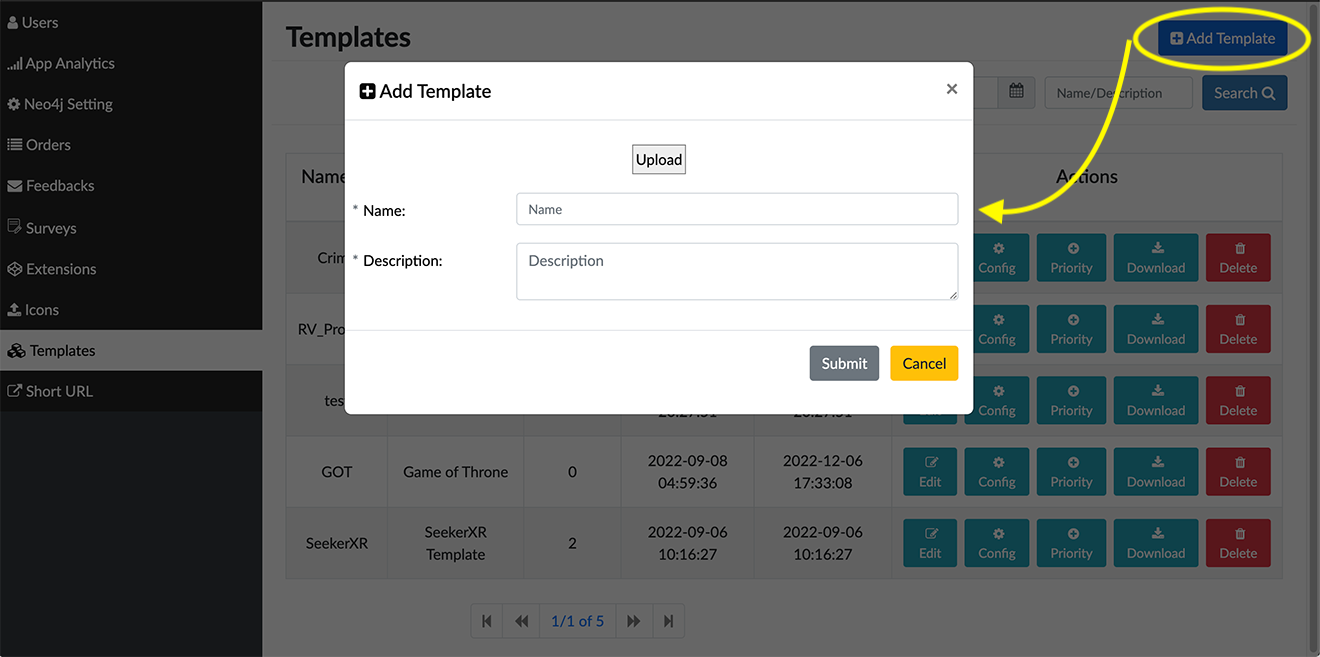Click the Upload button in the dialog
The image size is (1320, 657).
pyautogui.click(x=659, y=160)
